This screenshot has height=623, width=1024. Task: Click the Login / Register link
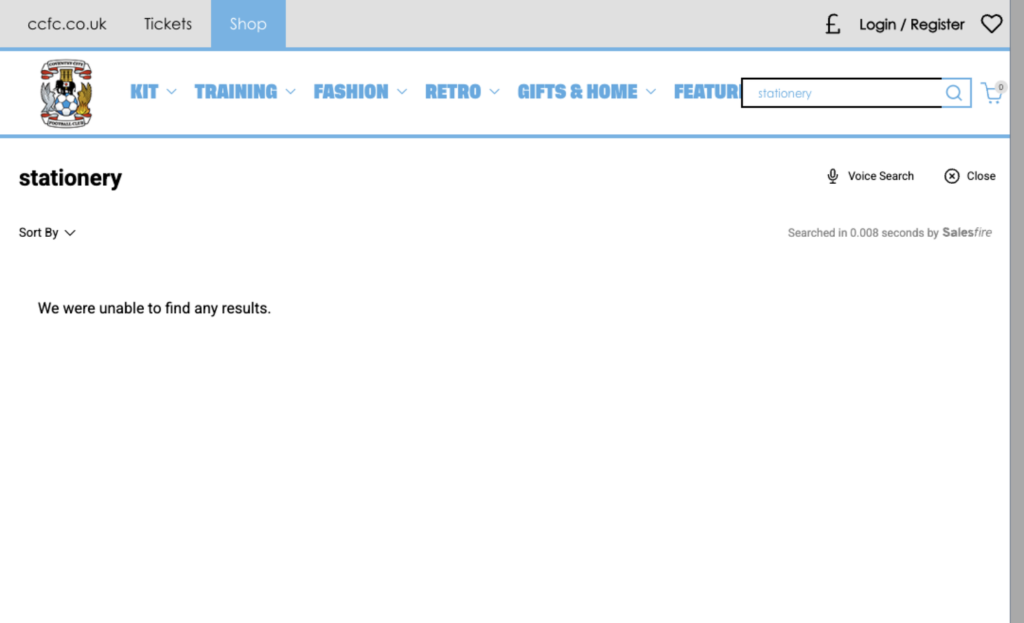[911, 24]
